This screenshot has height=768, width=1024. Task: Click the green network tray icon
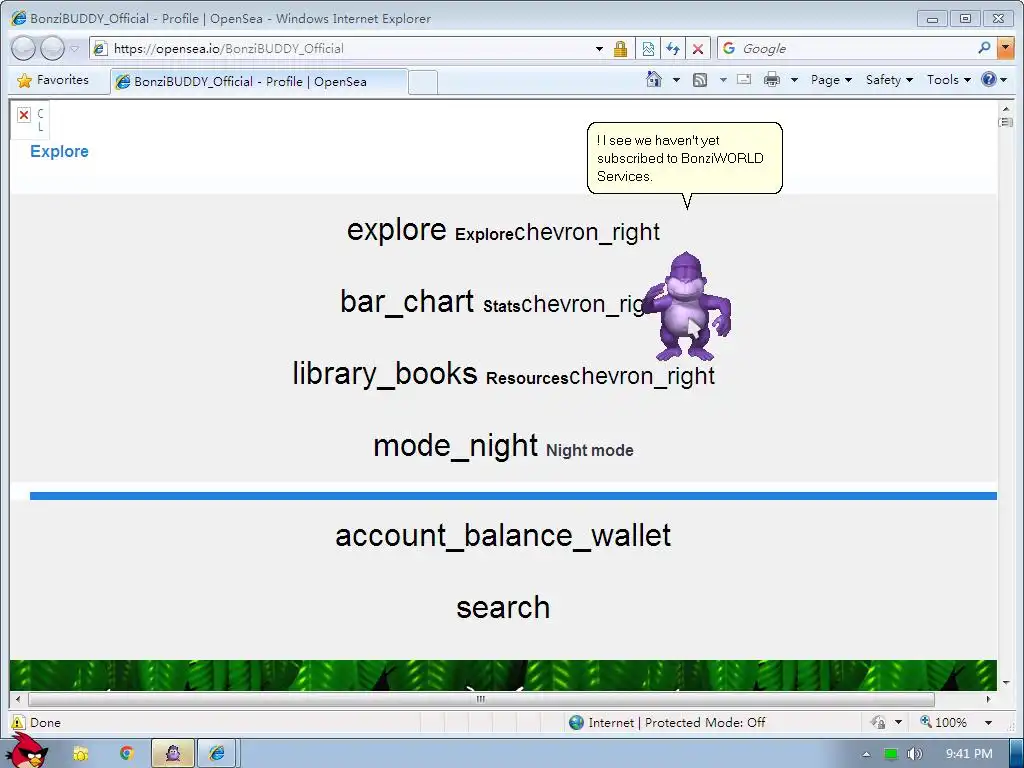891,754
